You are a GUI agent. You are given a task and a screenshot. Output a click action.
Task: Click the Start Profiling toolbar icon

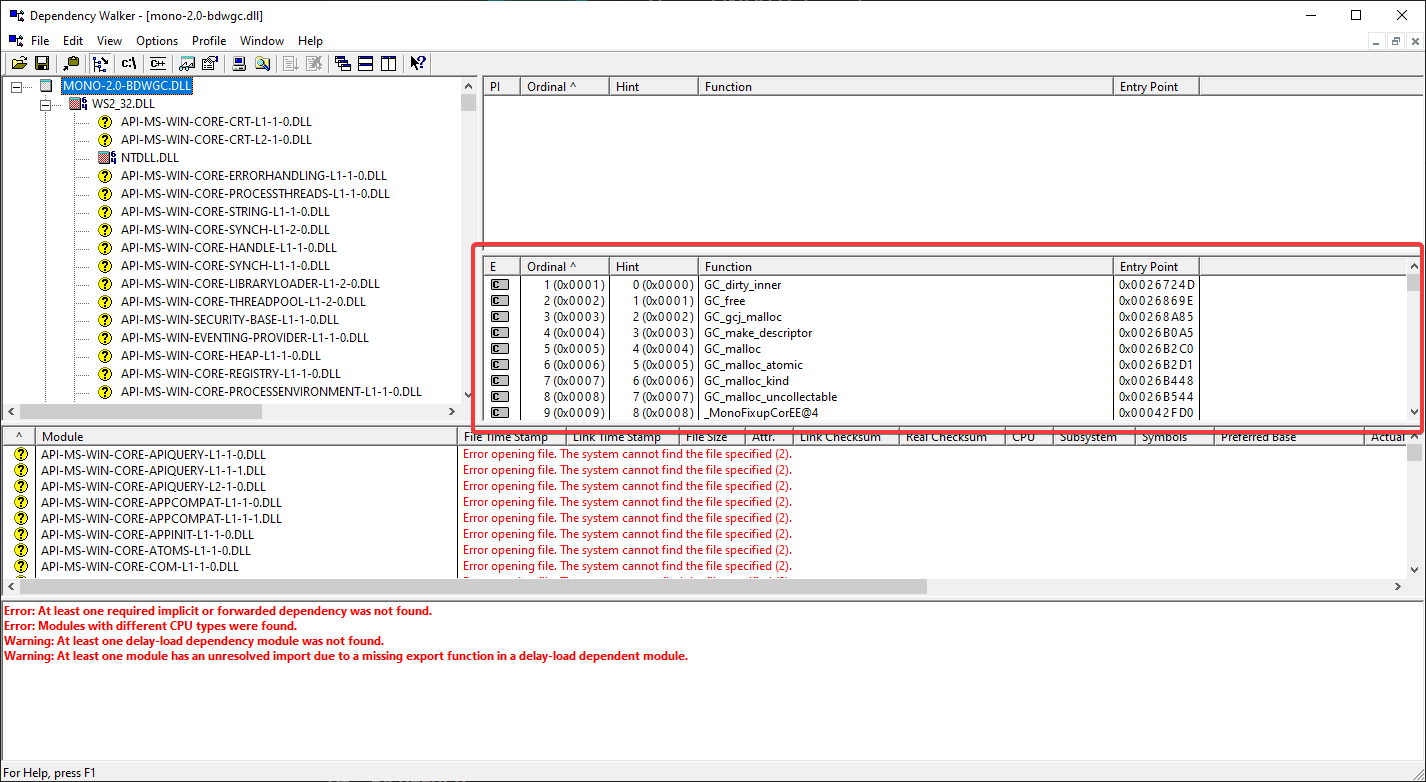(291, 63)
